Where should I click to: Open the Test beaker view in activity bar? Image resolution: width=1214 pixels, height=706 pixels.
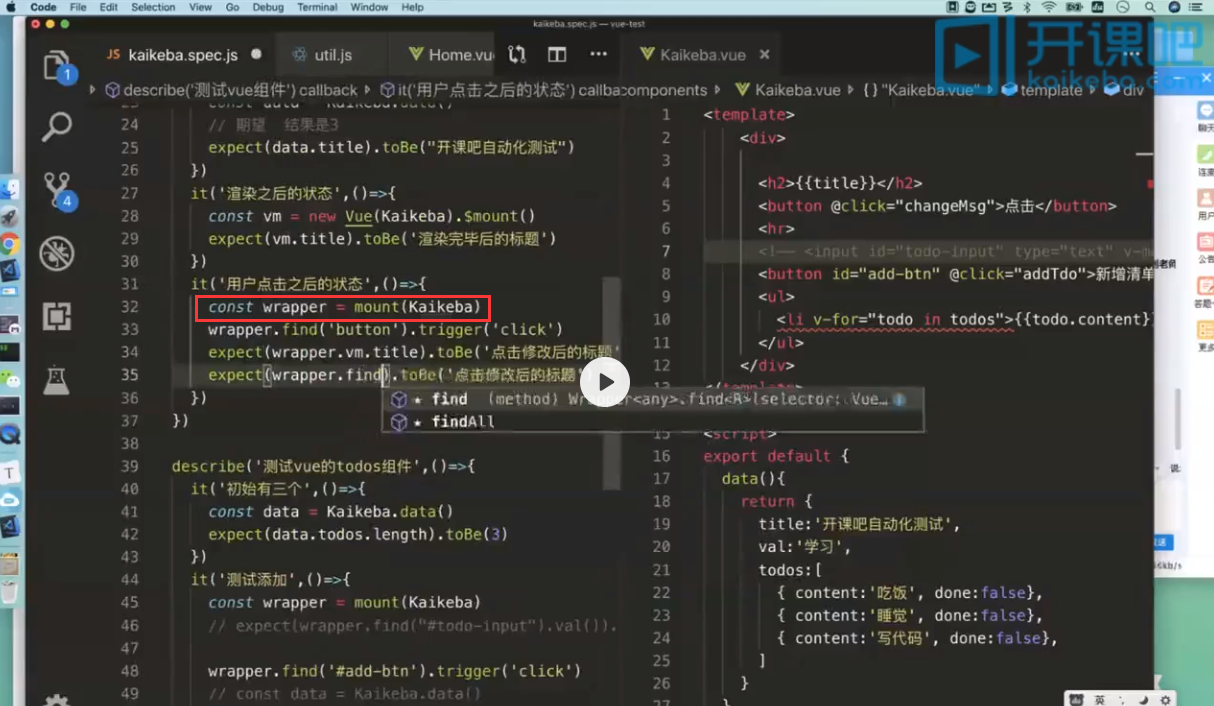pos(57,378)
